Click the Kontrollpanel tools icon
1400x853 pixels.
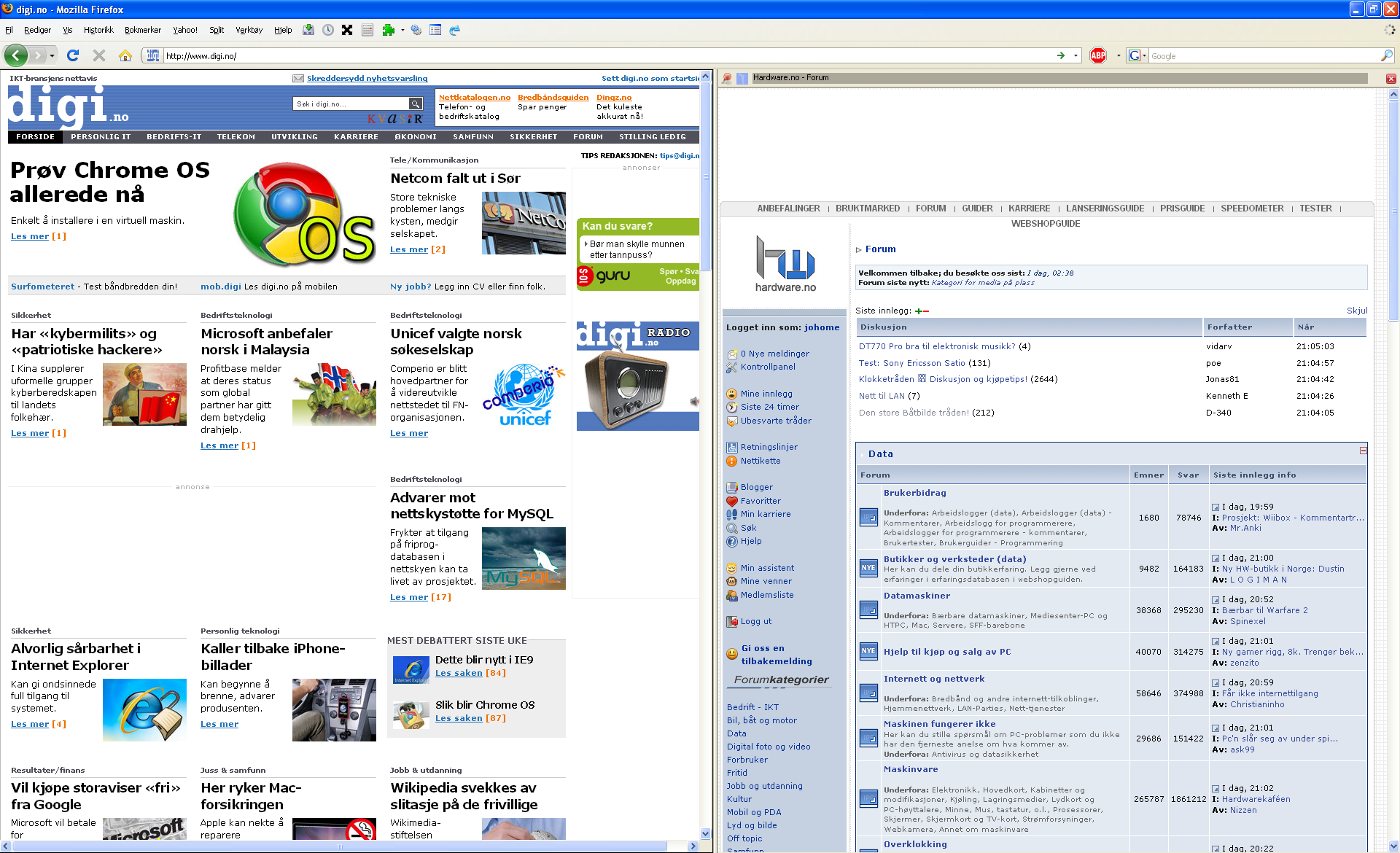[732, 367]
